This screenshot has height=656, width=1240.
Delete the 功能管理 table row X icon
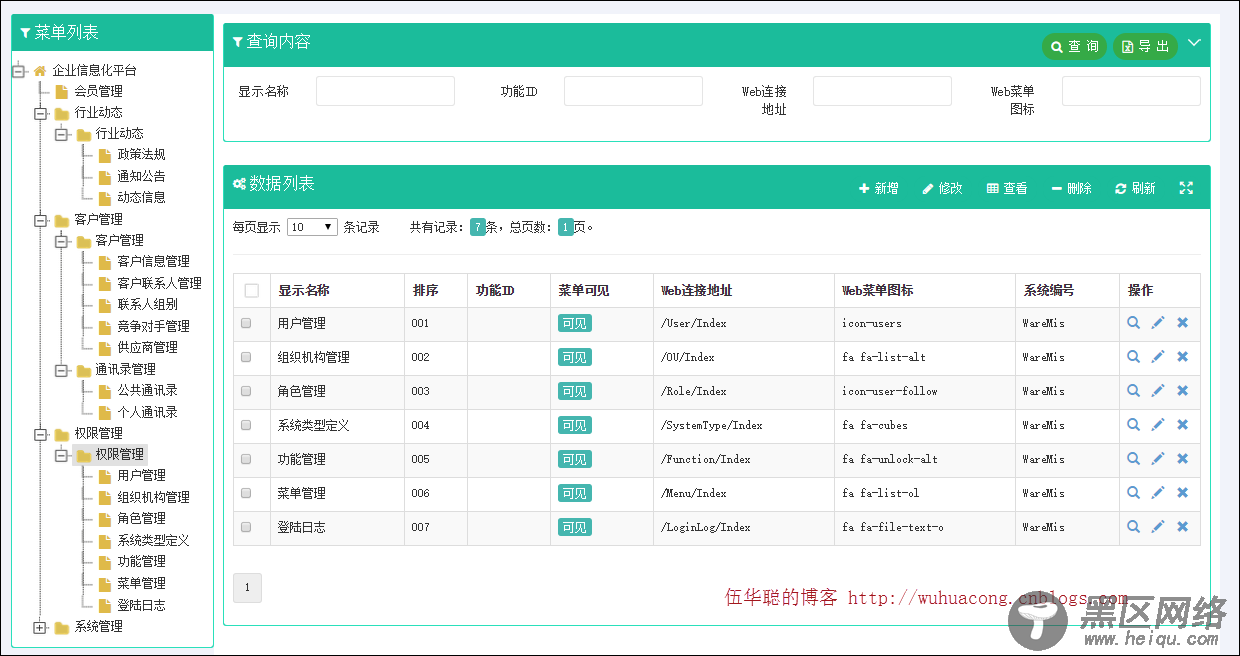coord(1182,459)
